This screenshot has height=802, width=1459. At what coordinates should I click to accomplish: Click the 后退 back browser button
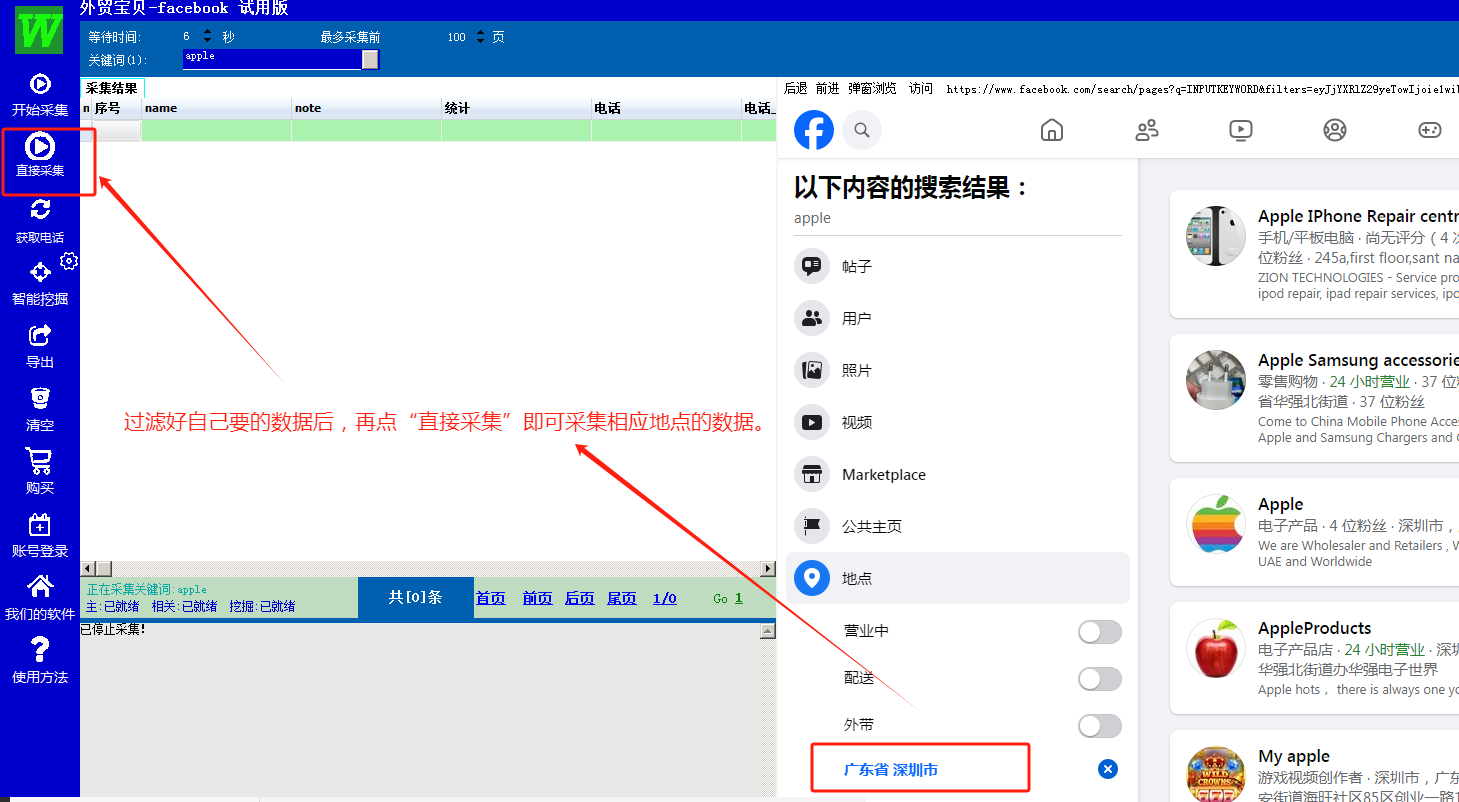[796, 88]
